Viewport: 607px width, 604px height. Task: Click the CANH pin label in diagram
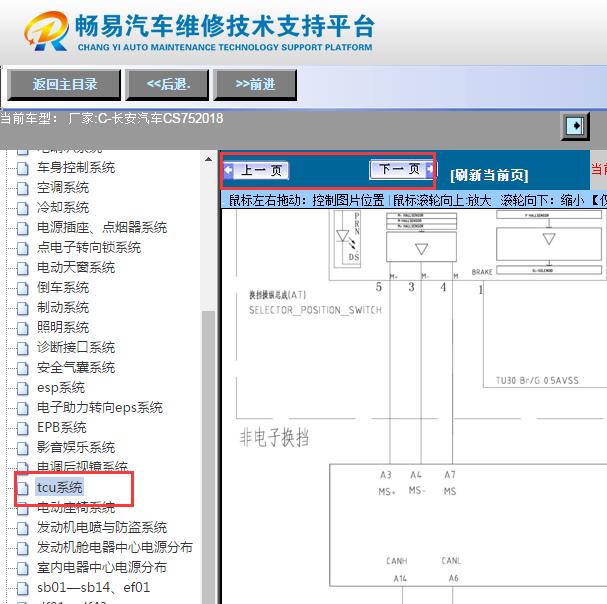point(397,561)
